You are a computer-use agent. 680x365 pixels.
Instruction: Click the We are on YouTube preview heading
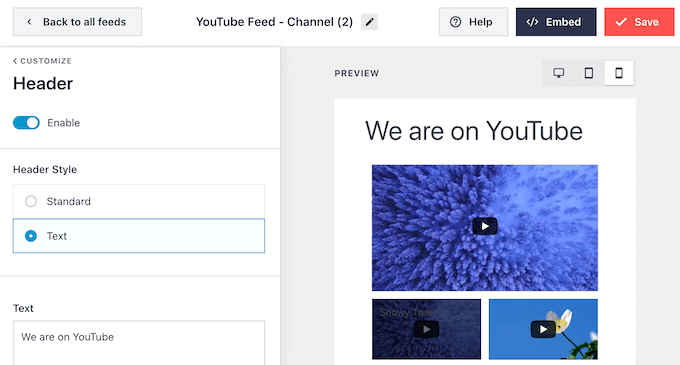(x=474, y=131)
